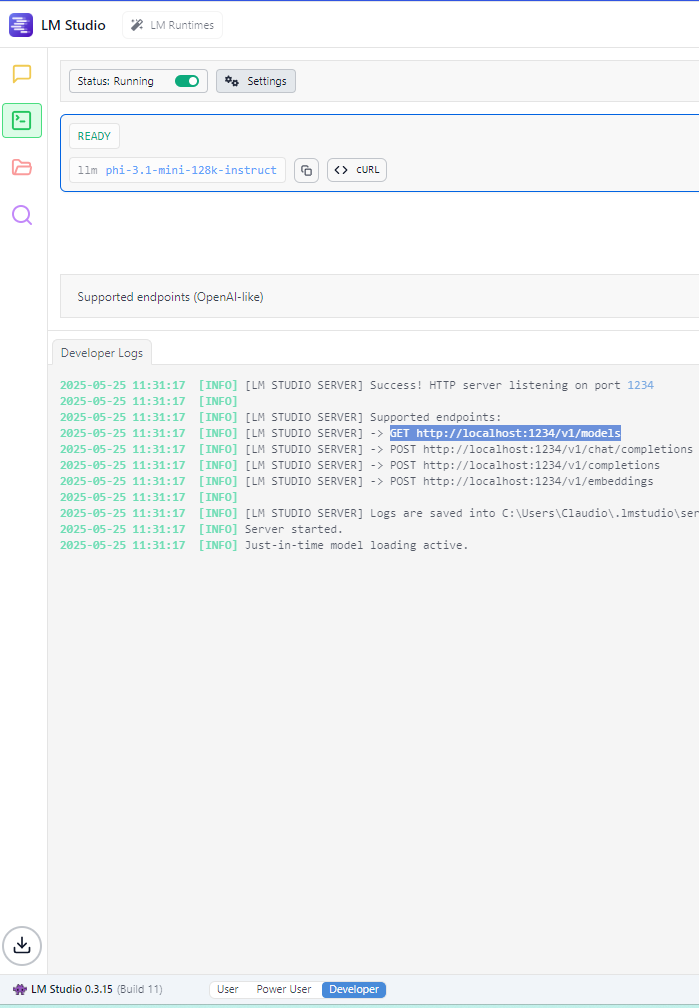Screen dimensions: 699x1008
Task: Open LM Runtimes button
Action: [x=172, y=25]
